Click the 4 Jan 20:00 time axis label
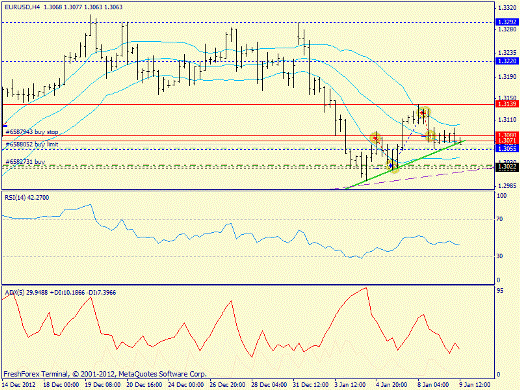This screenshot has width=520, height=390. point(392,384)
